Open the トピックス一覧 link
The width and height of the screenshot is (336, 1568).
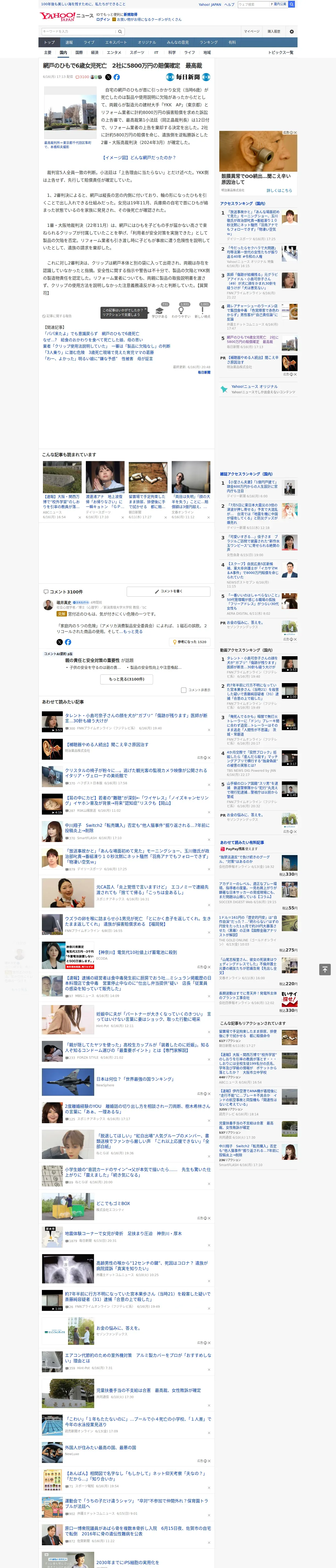click(x=281, y=52)
